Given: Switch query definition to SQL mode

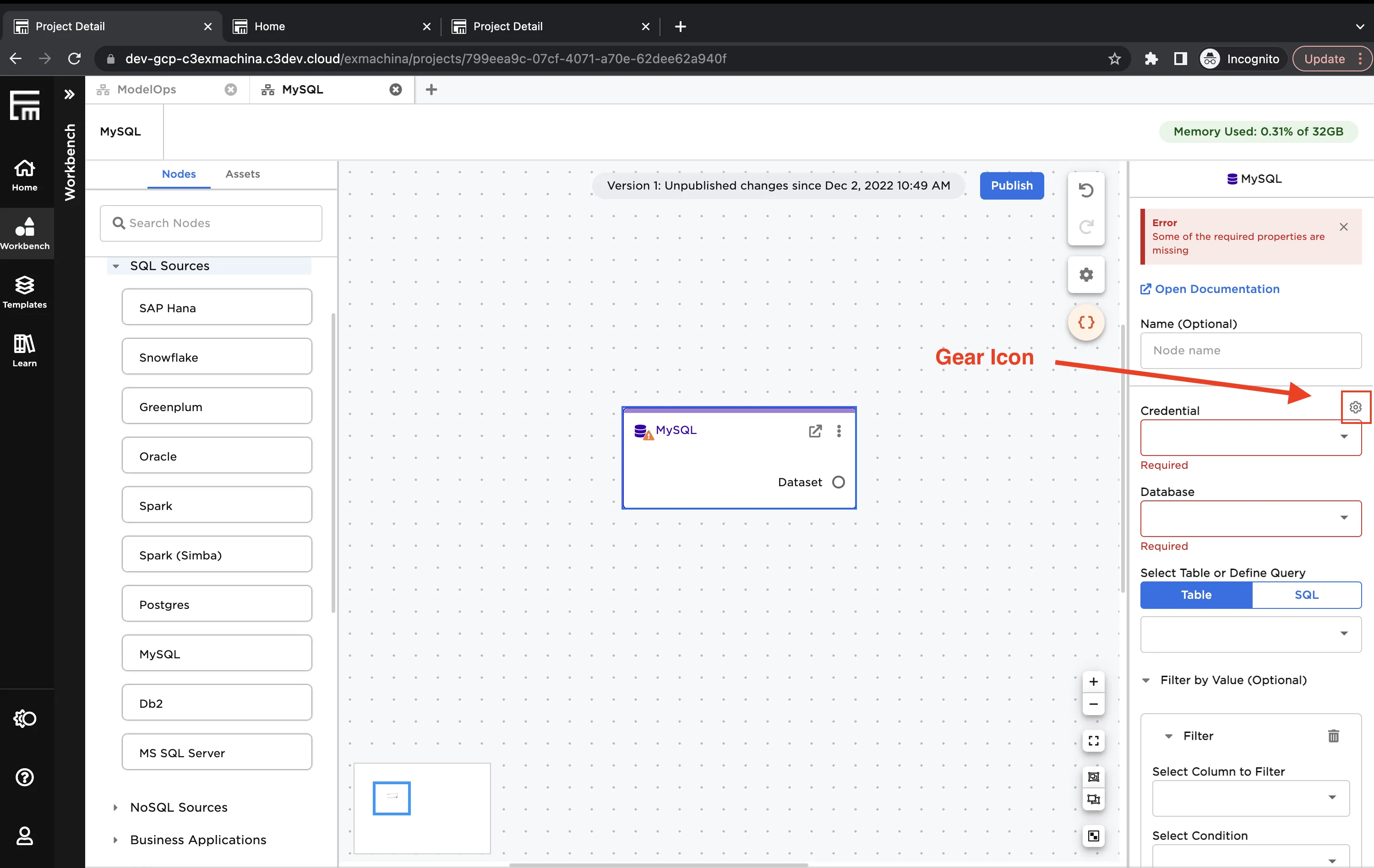Looking at the screenshot, I should point(1307,595).
